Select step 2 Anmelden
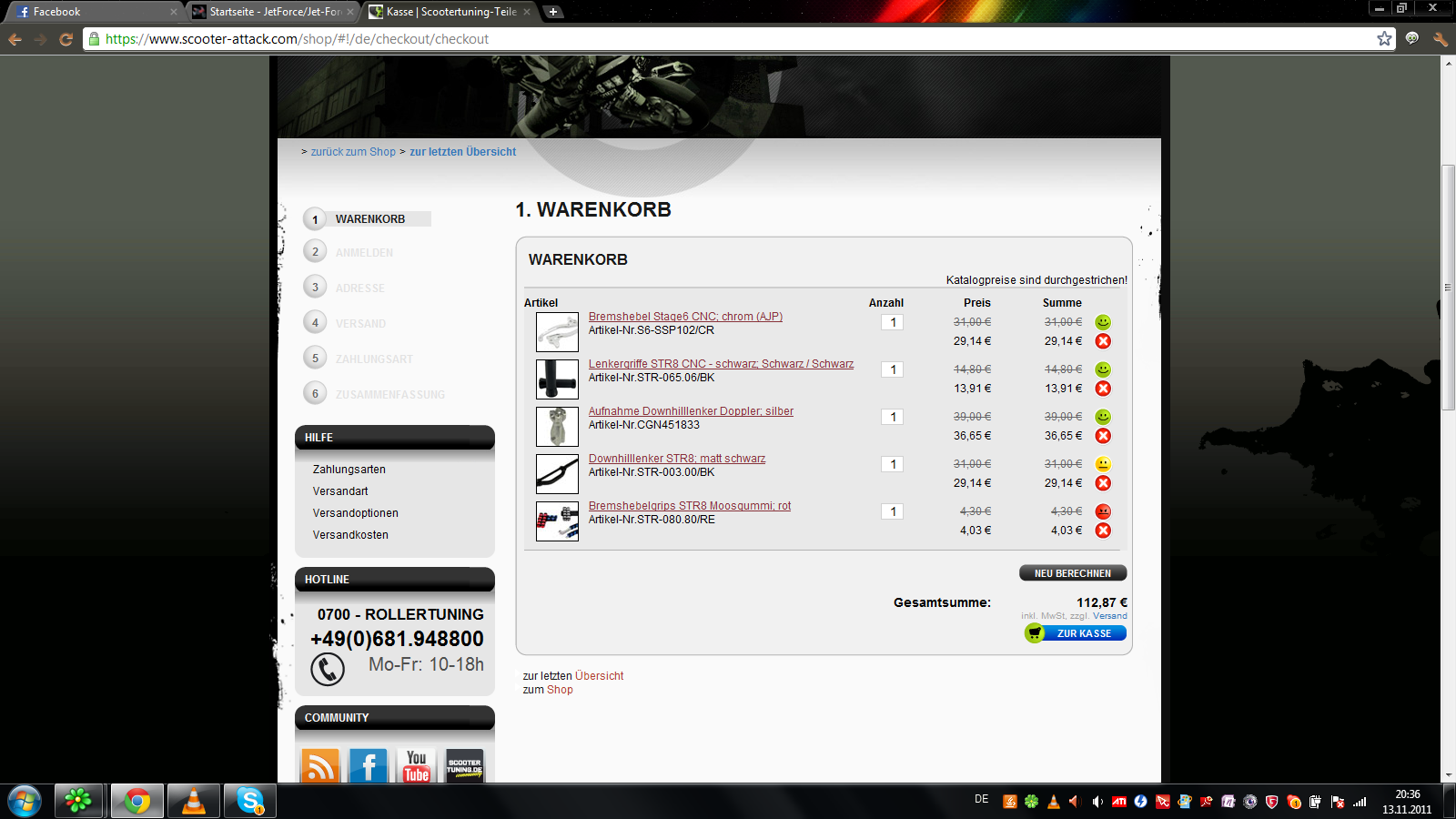1456x819 pixels. tap(349, 252)
